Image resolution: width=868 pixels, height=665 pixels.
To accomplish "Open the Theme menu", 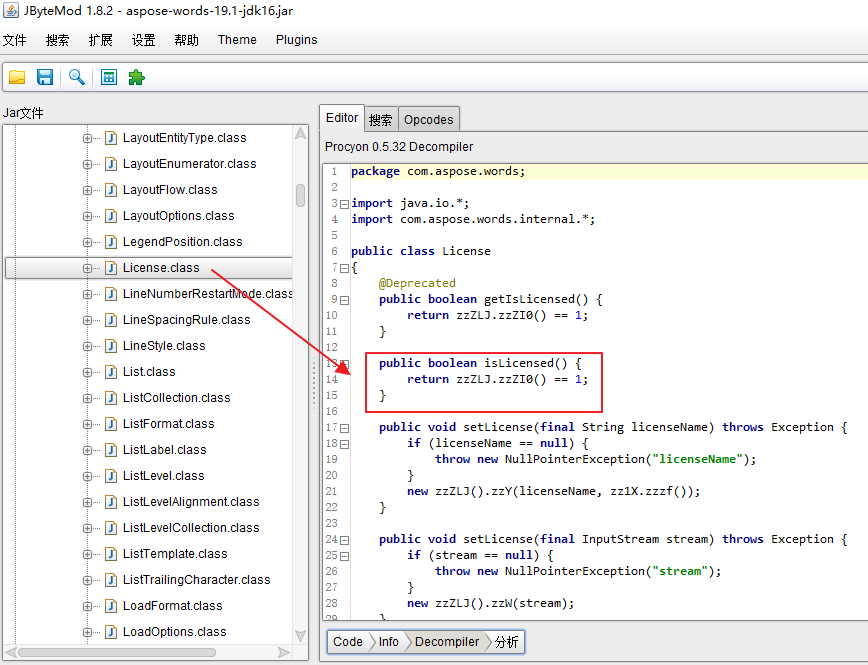I will pyautogui.click(x=237, y=40).
